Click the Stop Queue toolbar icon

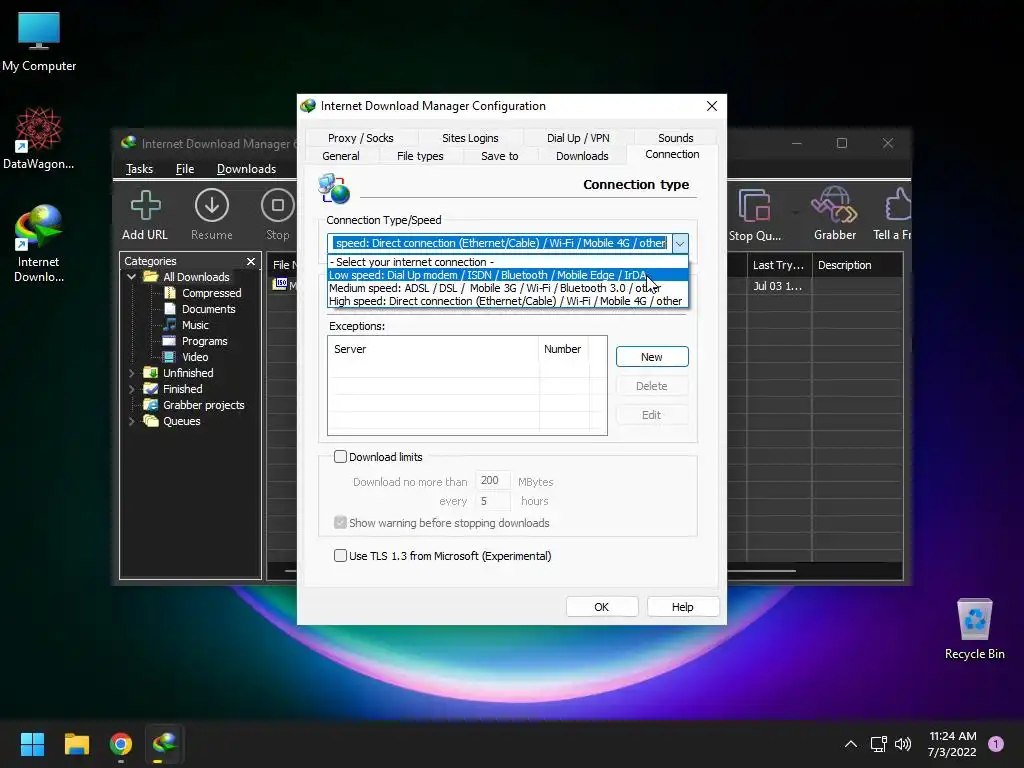click(x=754, y=206)
